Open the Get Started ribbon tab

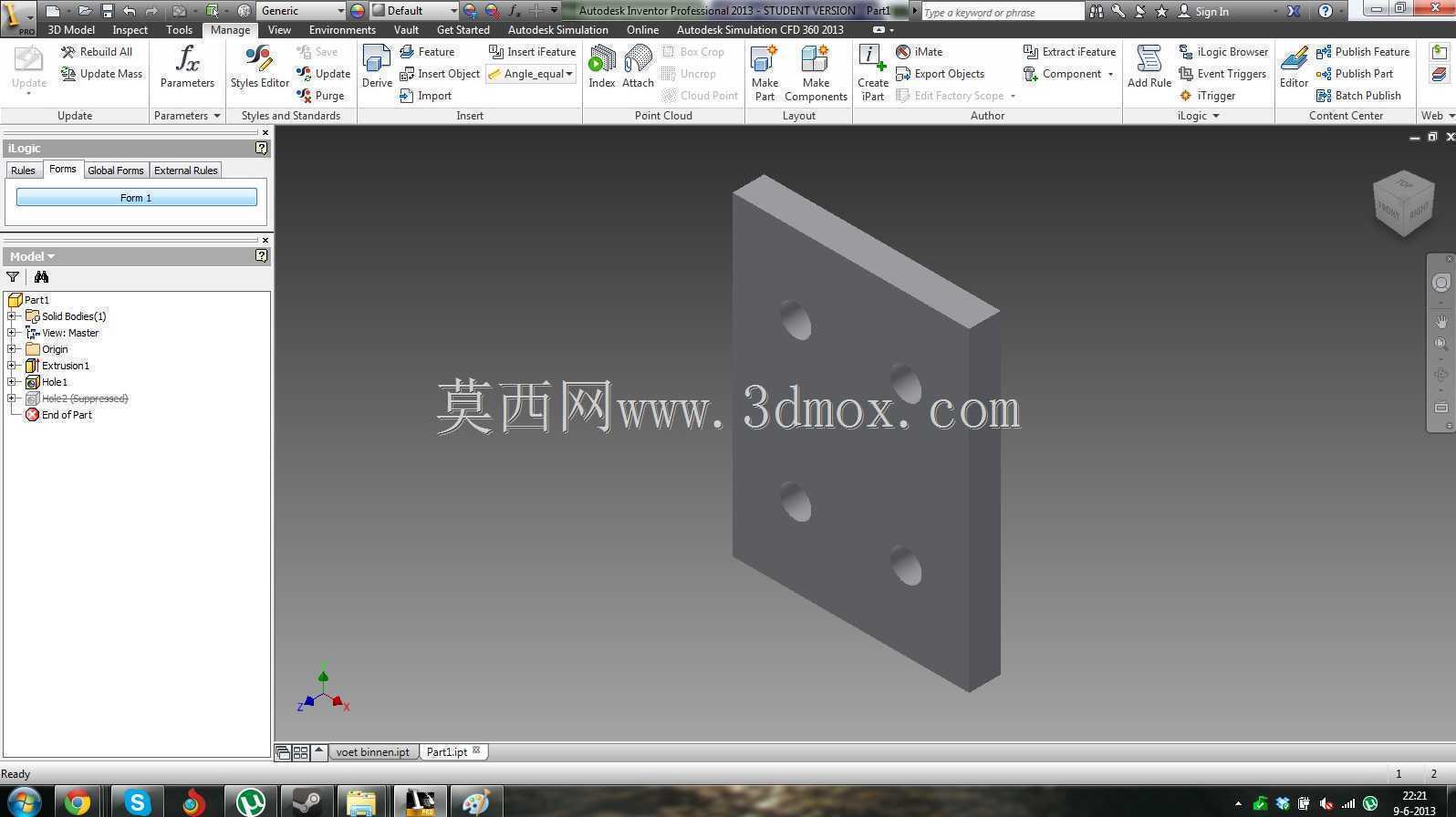[x=463, y=30]
